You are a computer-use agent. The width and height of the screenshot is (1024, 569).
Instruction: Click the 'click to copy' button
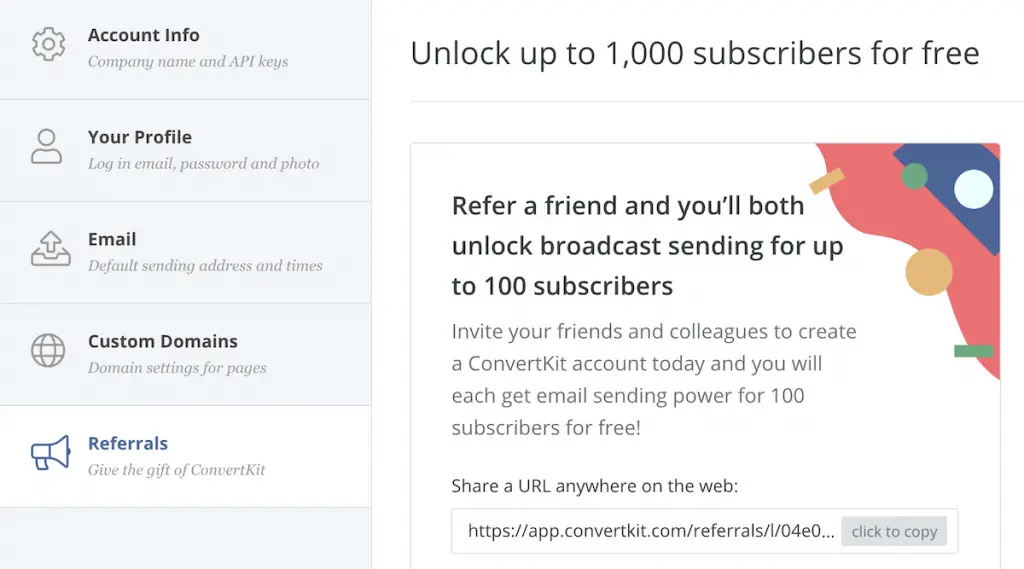(894, 532)
